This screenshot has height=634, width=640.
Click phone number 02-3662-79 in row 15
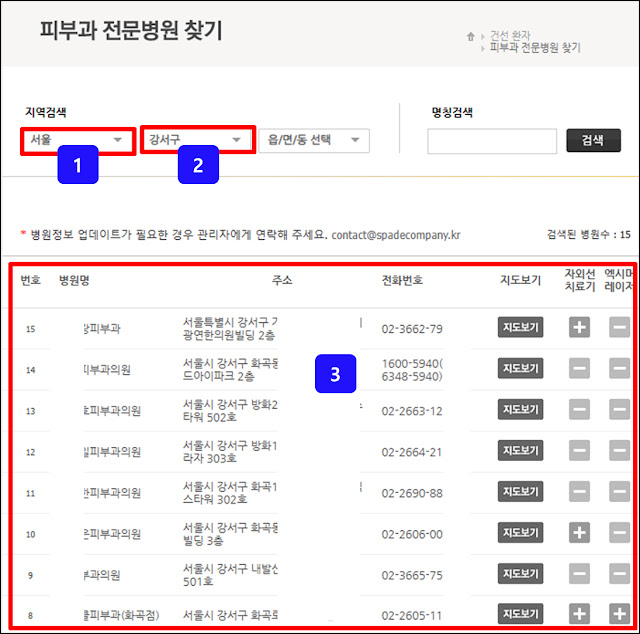412,329
